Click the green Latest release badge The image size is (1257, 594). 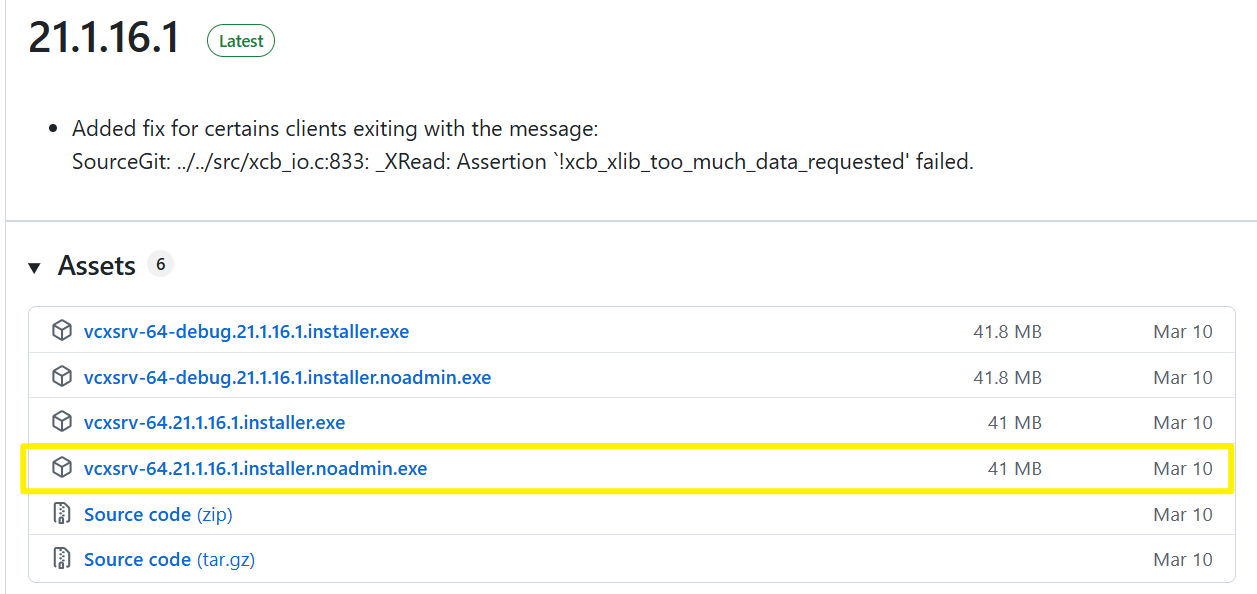(x=241, y=41)
